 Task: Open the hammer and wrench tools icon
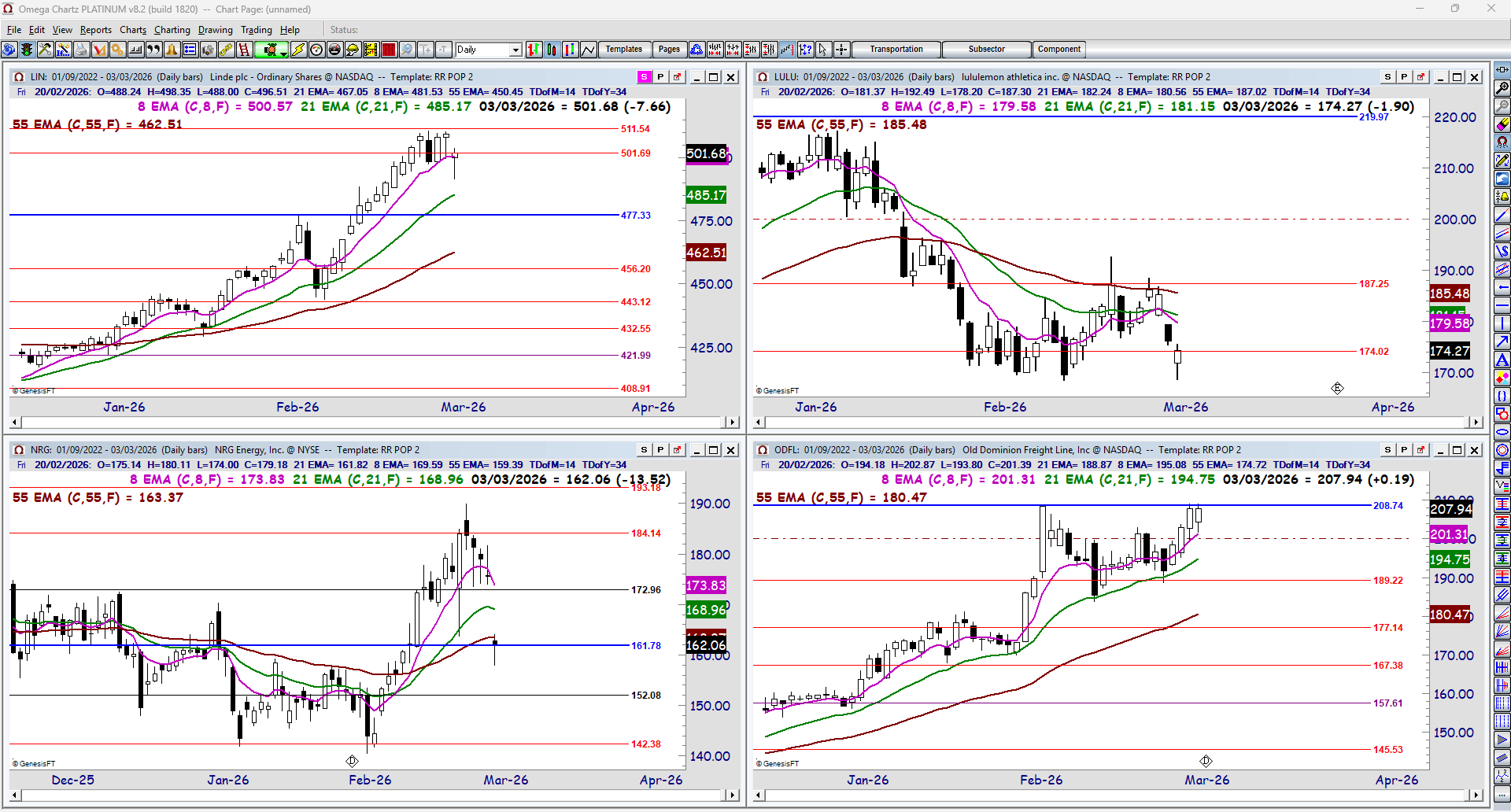45,50
